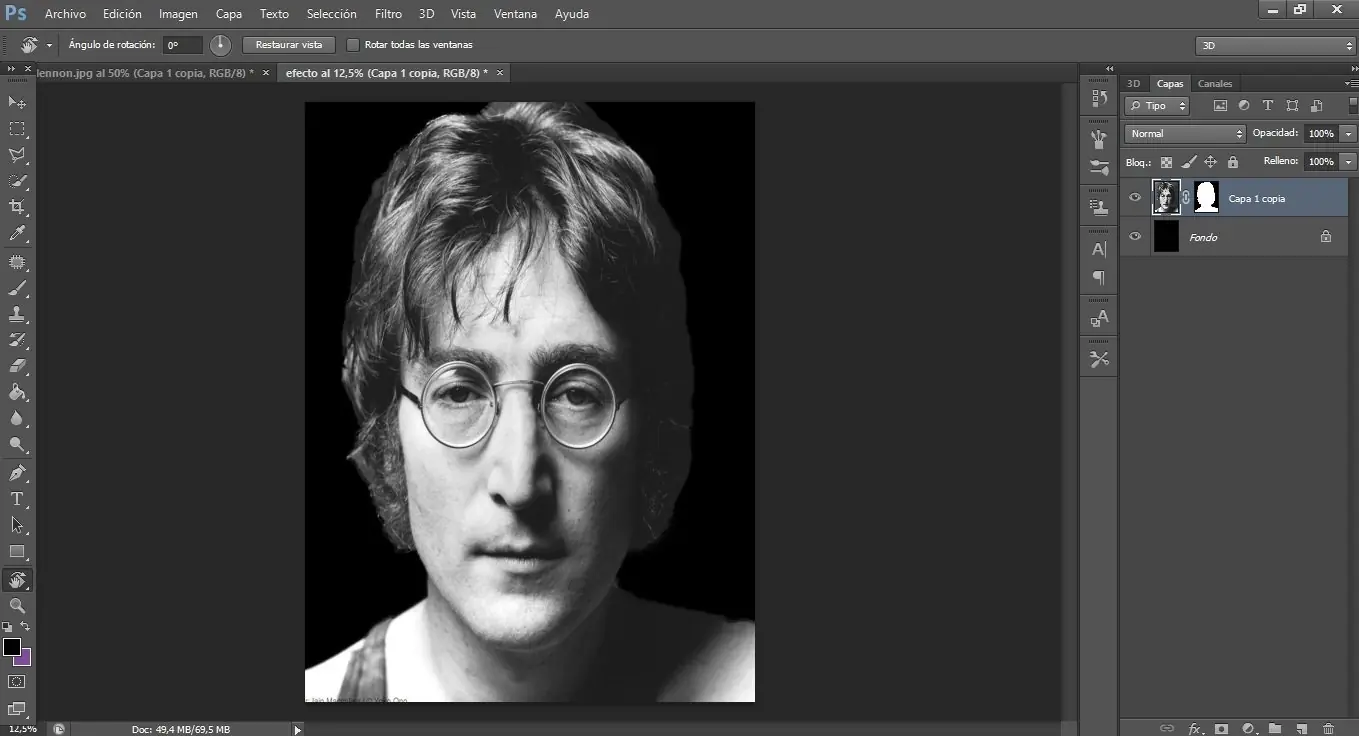Viewport: 1359px width, 736px height.
Task: Open the Normal blend mode dropdown
Action: point(1184,133)
